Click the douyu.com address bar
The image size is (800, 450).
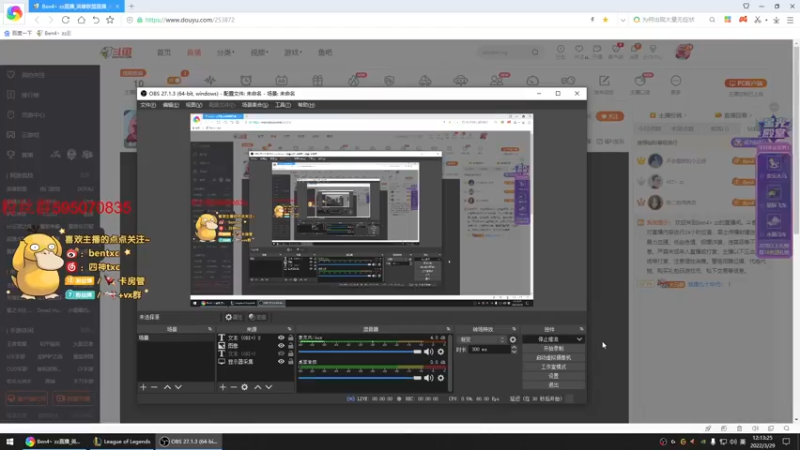point(357,20)
